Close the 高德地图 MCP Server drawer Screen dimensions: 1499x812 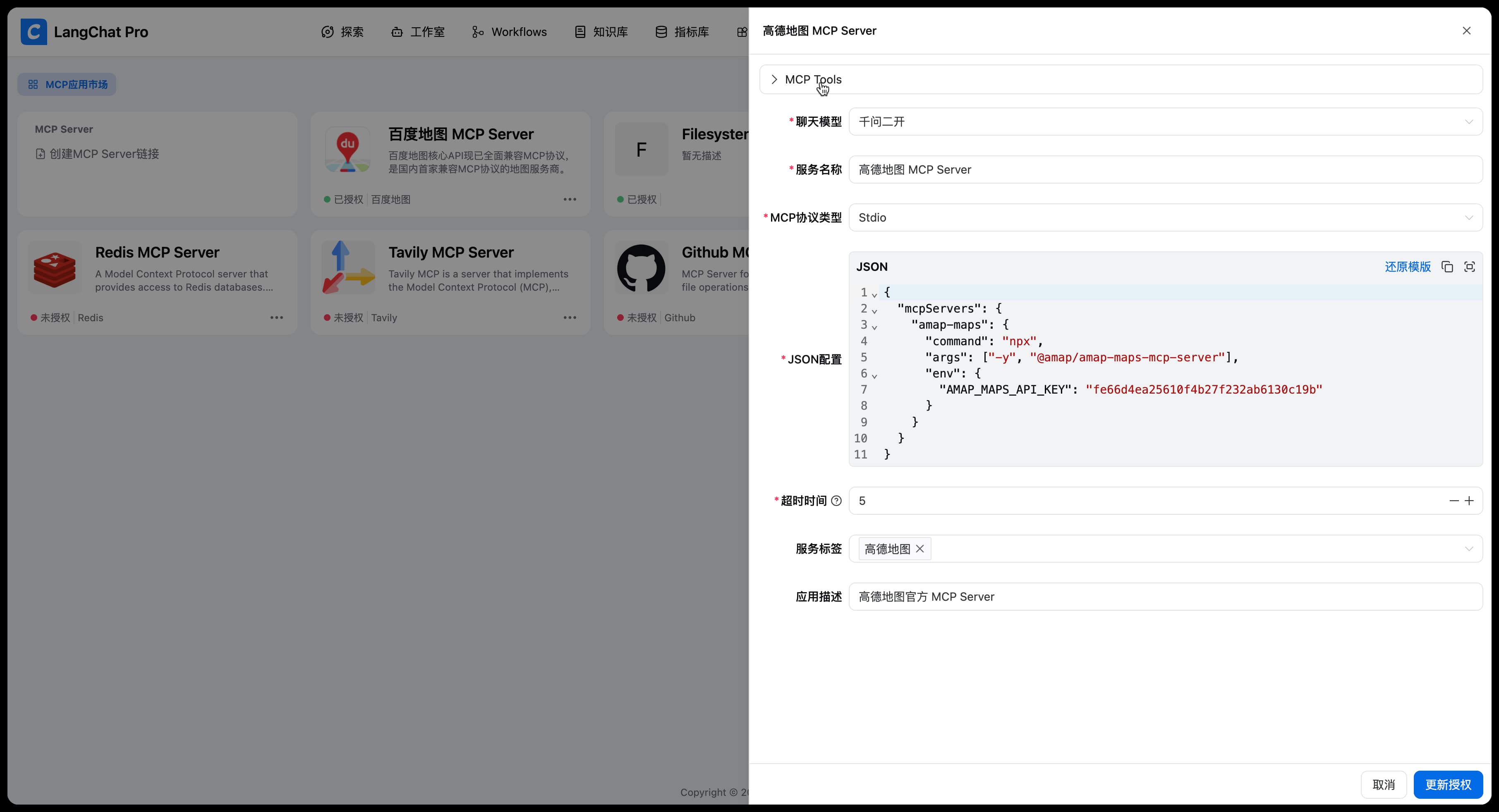1466,31
